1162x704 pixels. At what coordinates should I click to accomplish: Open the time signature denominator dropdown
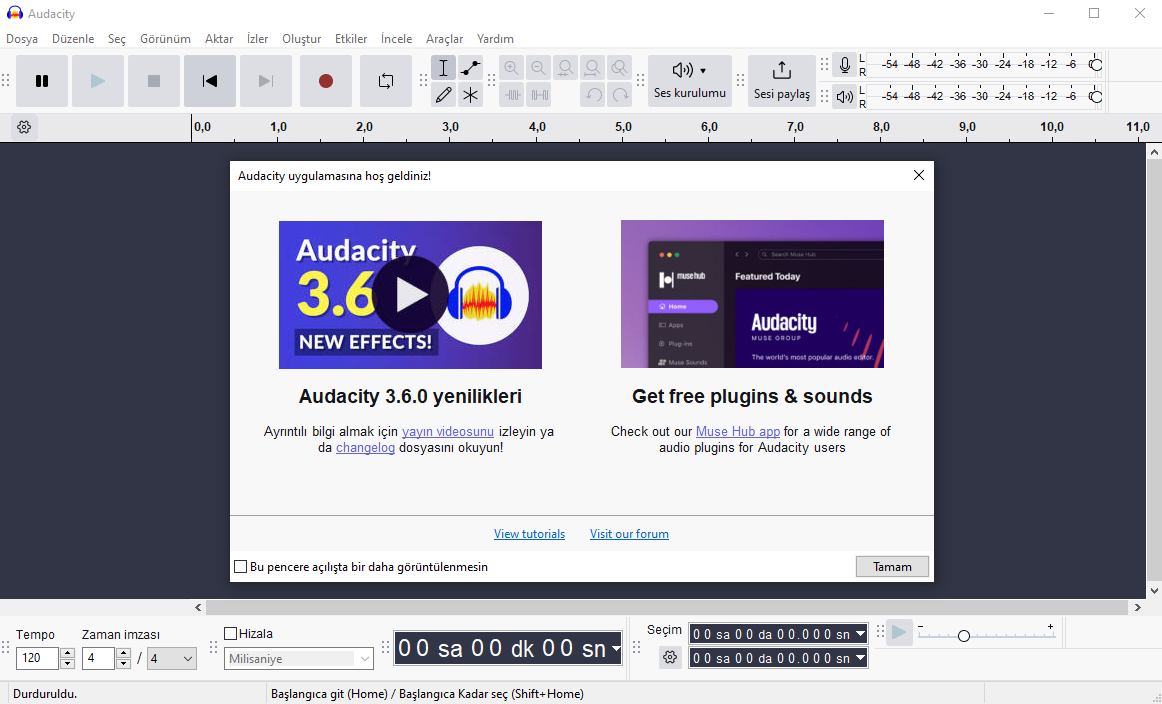coord(172,658)
